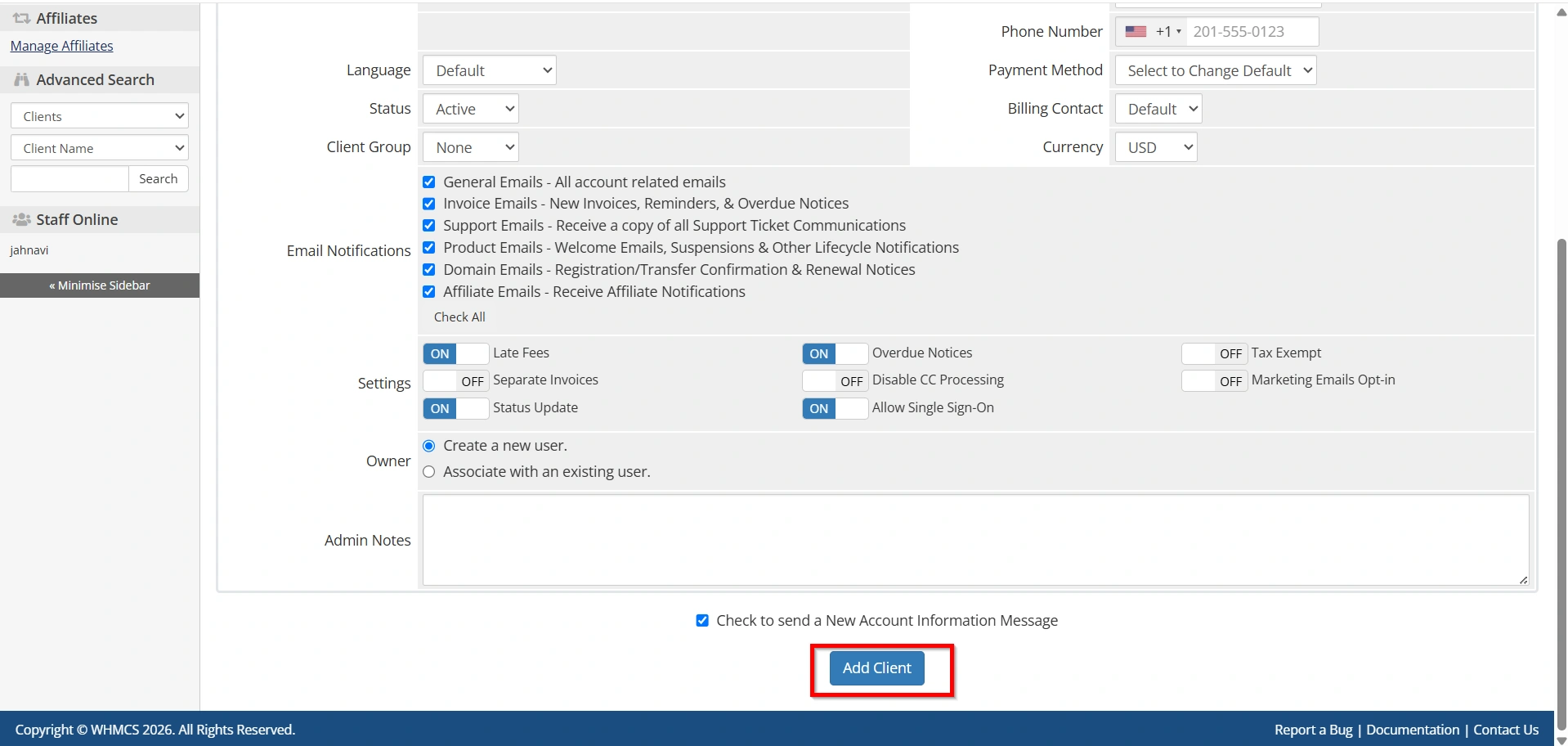Viewport: 1568px width, 746px height.
Task: Click inside the Admin Notes textarea
Action: tap(975, 540)
